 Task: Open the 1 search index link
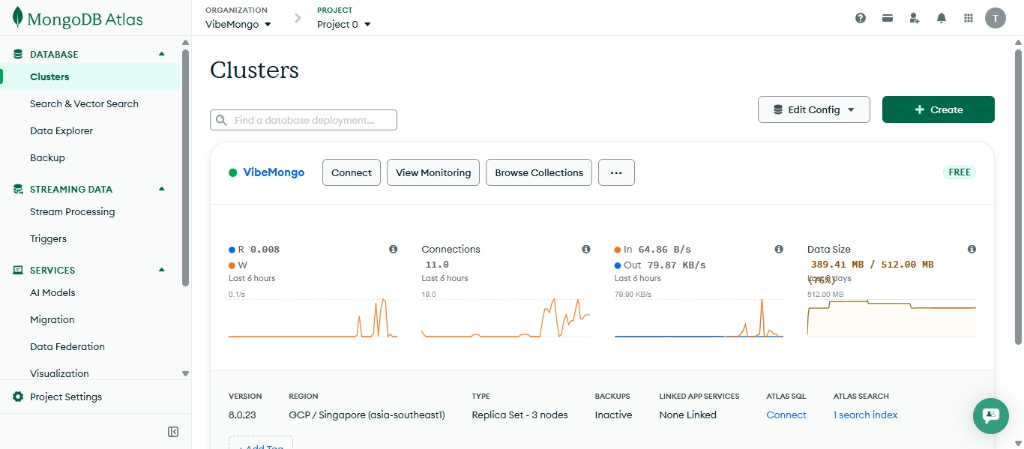[865, 415]
